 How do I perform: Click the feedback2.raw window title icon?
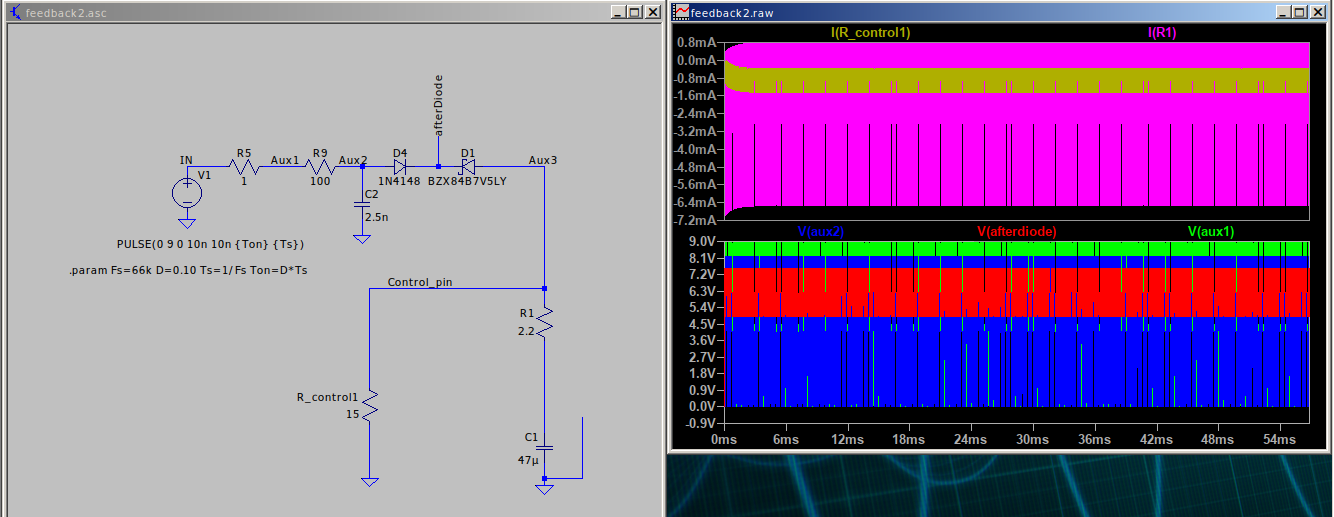point(680,12)
